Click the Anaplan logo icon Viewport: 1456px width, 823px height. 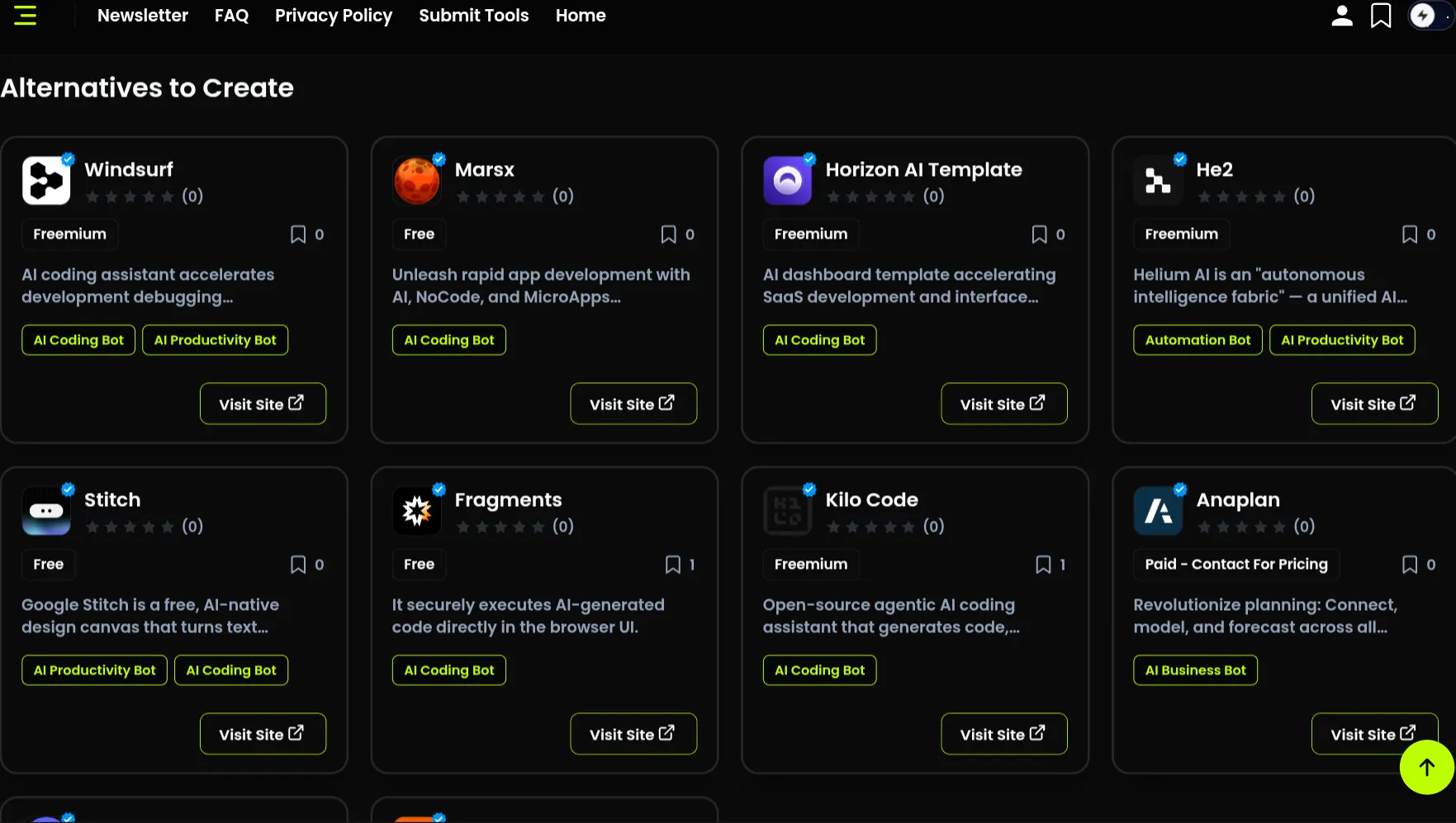pyautogui.click(x=1158, y=510)
